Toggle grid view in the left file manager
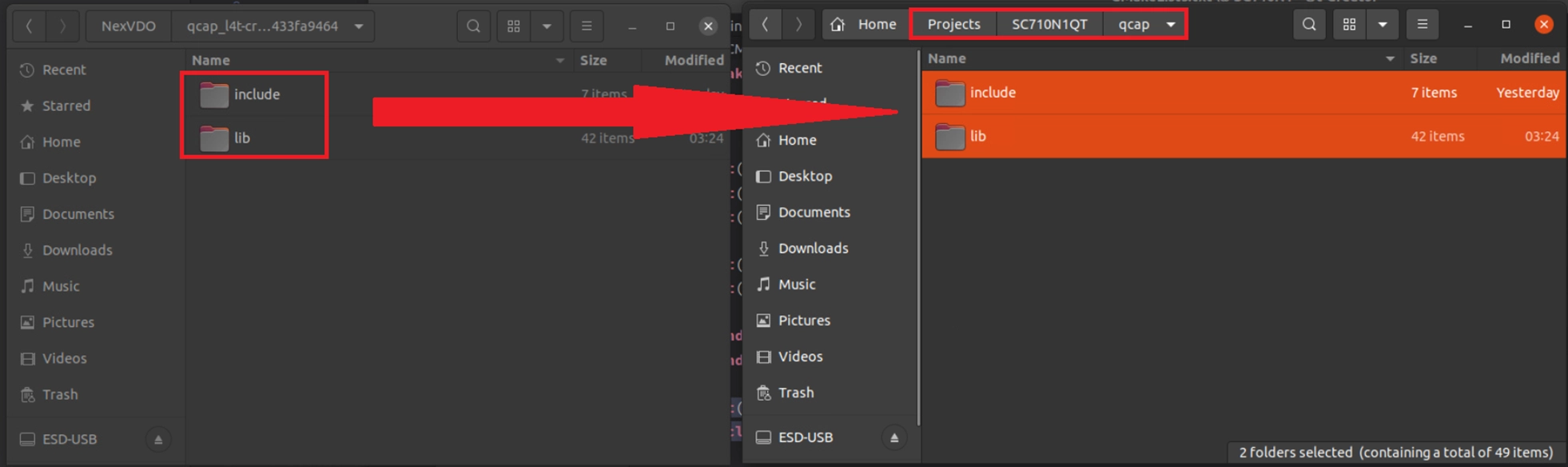Image resolution: width=1568 pixels, height=467 pixels. (x=514, y=26)
